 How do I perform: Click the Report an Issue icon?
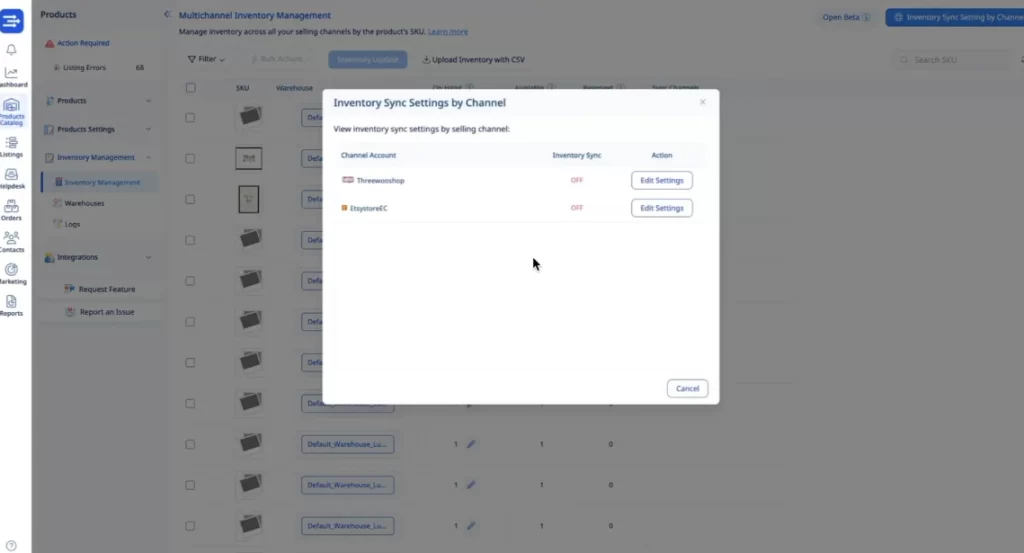pos(71,312)
